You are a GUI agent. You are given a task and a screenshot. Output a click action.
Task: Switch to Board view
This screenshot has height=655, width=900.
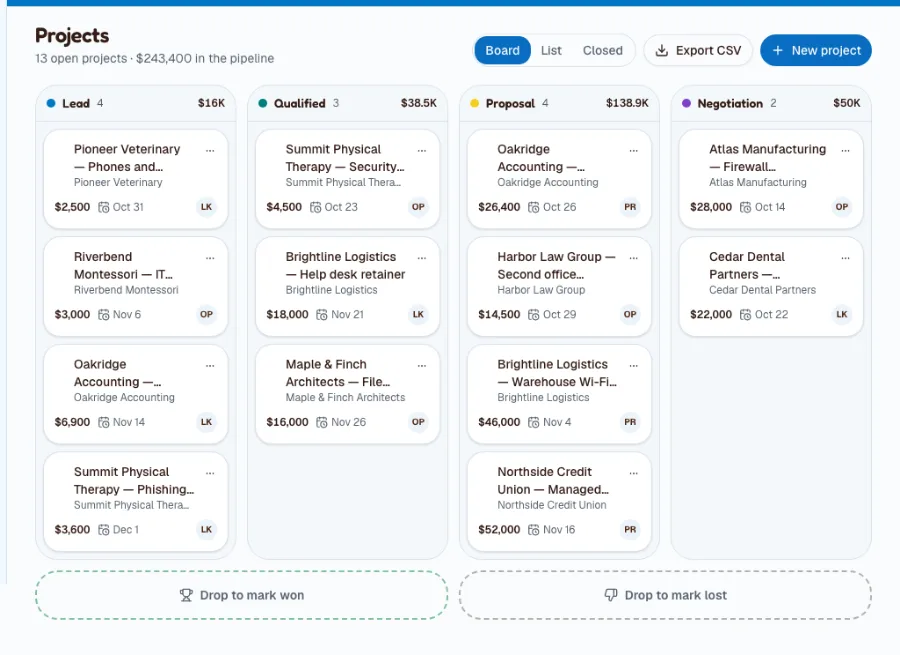pyautogui.click(x=502, y=51)
